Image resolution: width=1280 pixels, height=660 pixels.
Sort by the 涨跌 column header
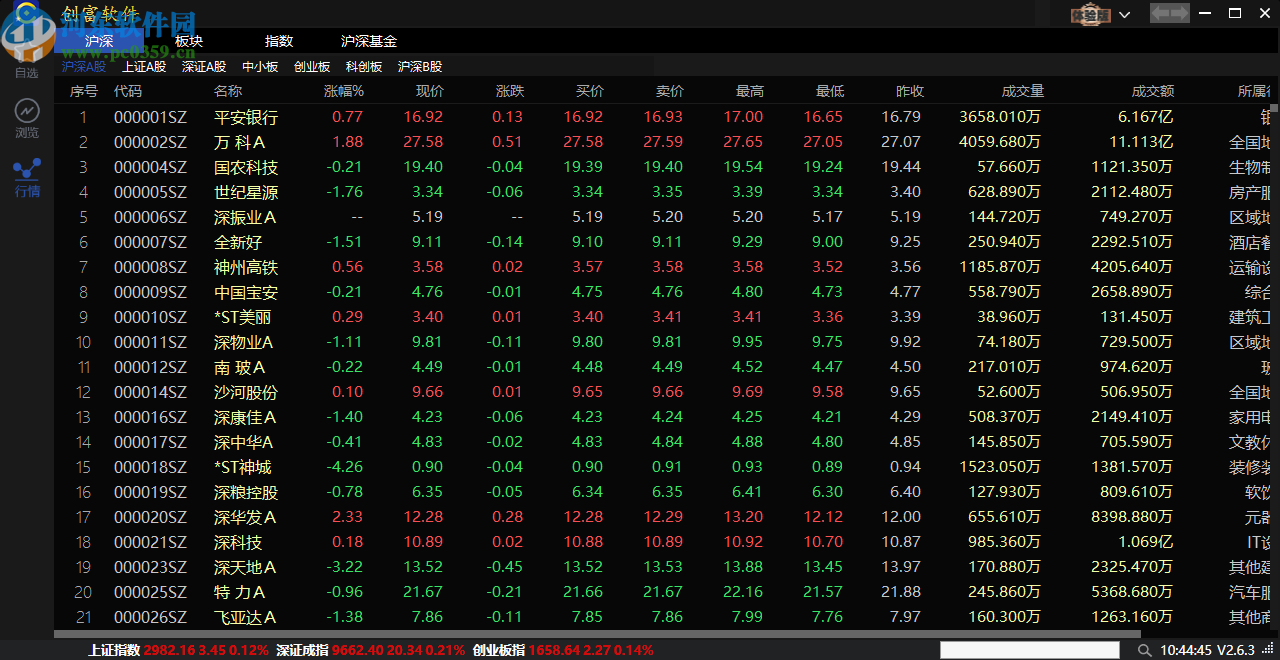point(510,91)
